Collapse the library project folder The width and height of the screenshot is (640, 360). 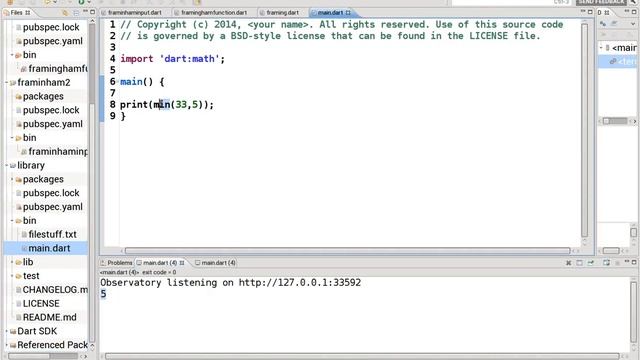(7, 165)
